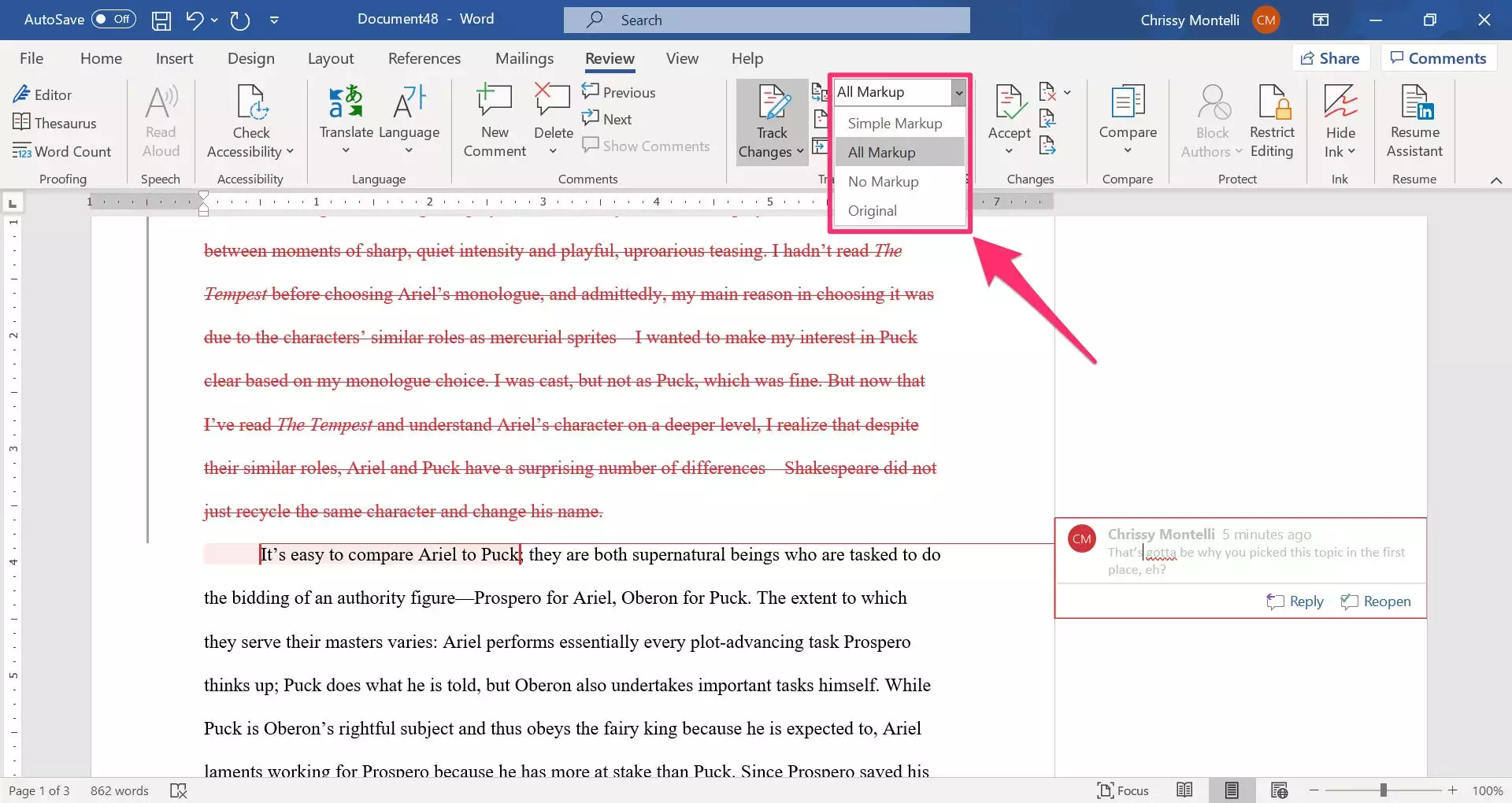Launch the Resume Assistant
This screenshot has width=1512, height=803.
pyautogui.click(x=1414, y=120)
